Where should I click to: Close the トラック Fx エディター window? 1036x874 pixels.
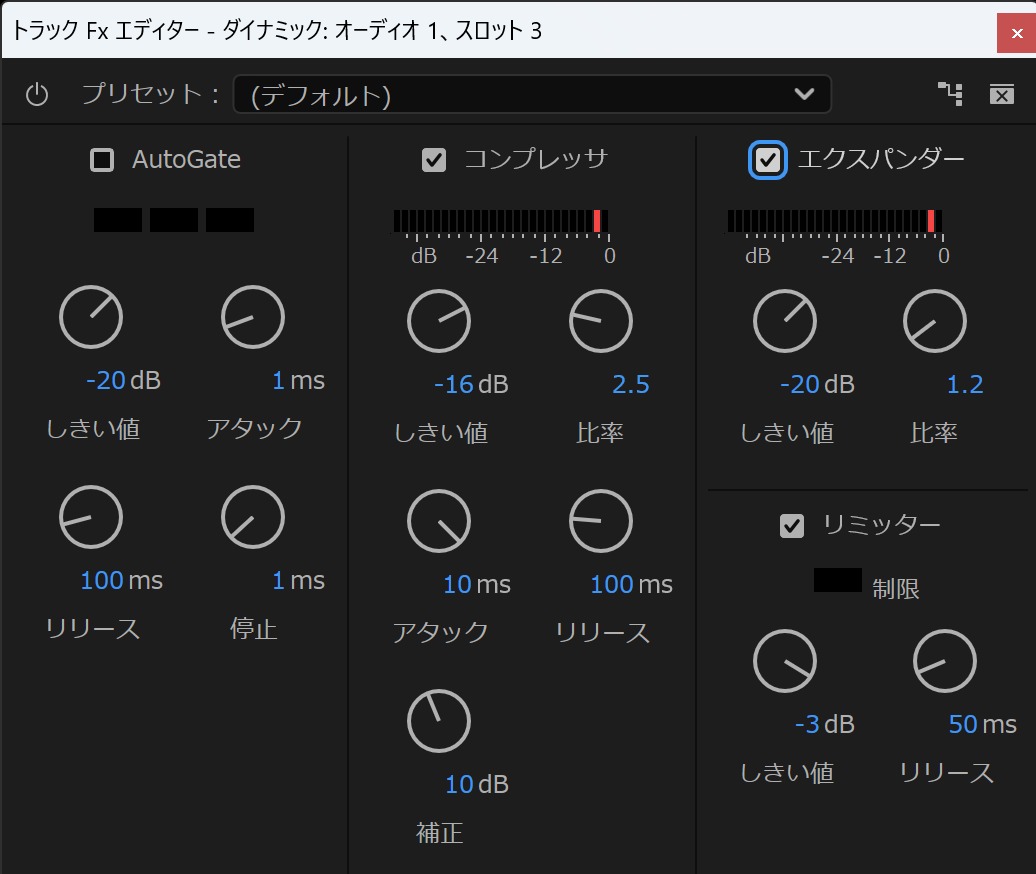tap(1017, 33)
